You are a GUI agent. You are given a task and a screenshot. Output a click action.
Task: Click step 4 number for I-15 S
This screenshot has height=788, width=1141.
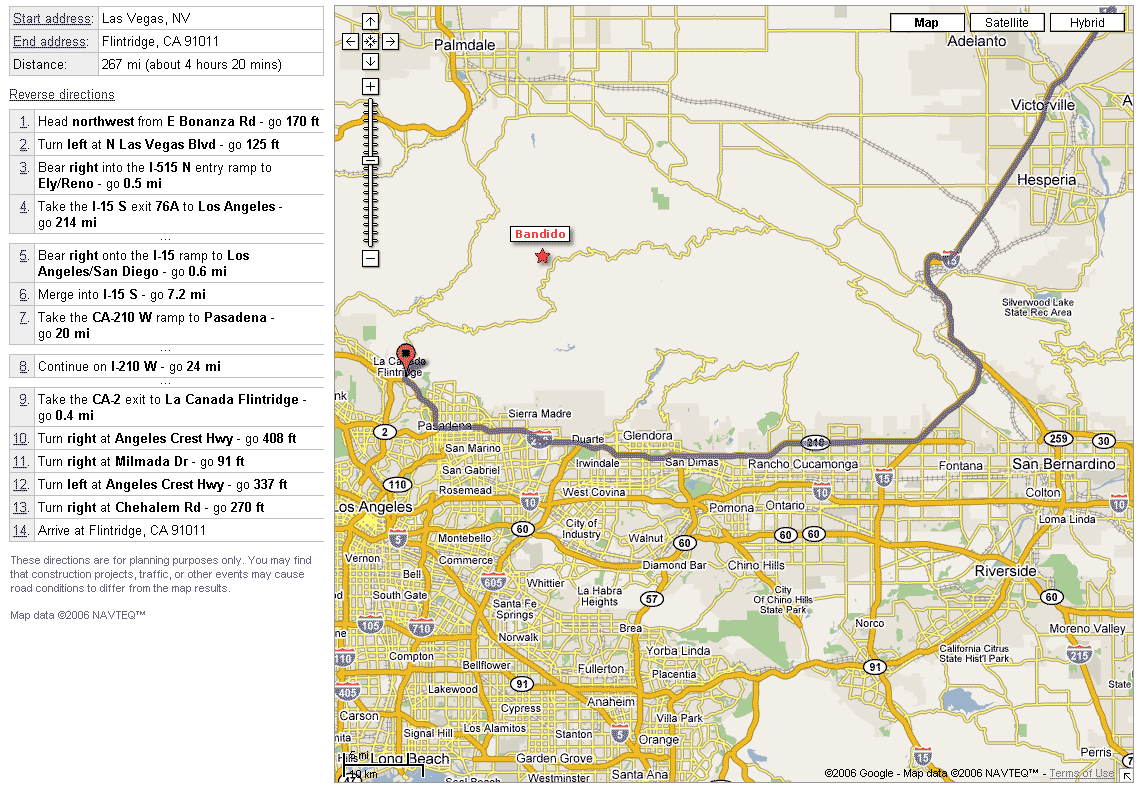pos(22,207)
